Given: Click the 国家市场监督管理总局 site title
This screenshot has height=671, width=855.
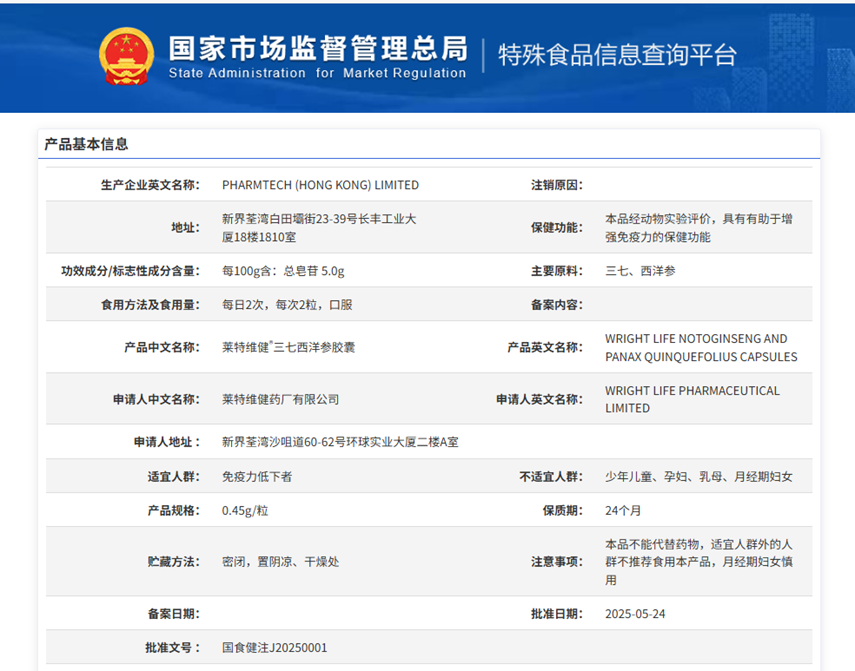Looking at the screenshot, I should pos(317,47).
